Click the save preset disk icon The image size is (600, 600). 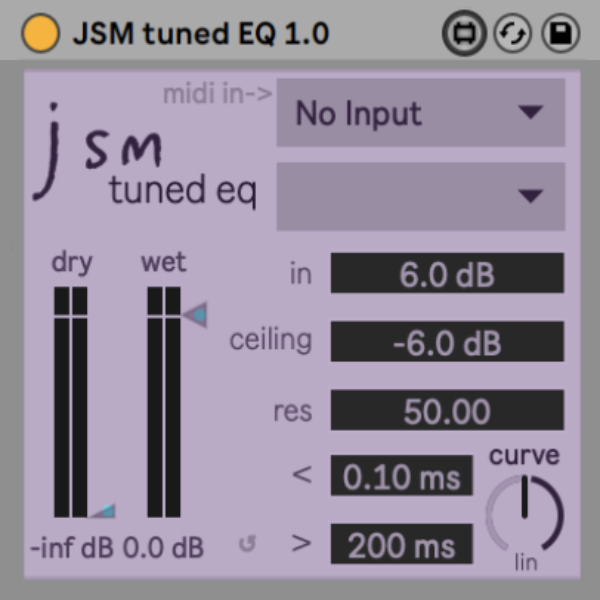[560, 33]
